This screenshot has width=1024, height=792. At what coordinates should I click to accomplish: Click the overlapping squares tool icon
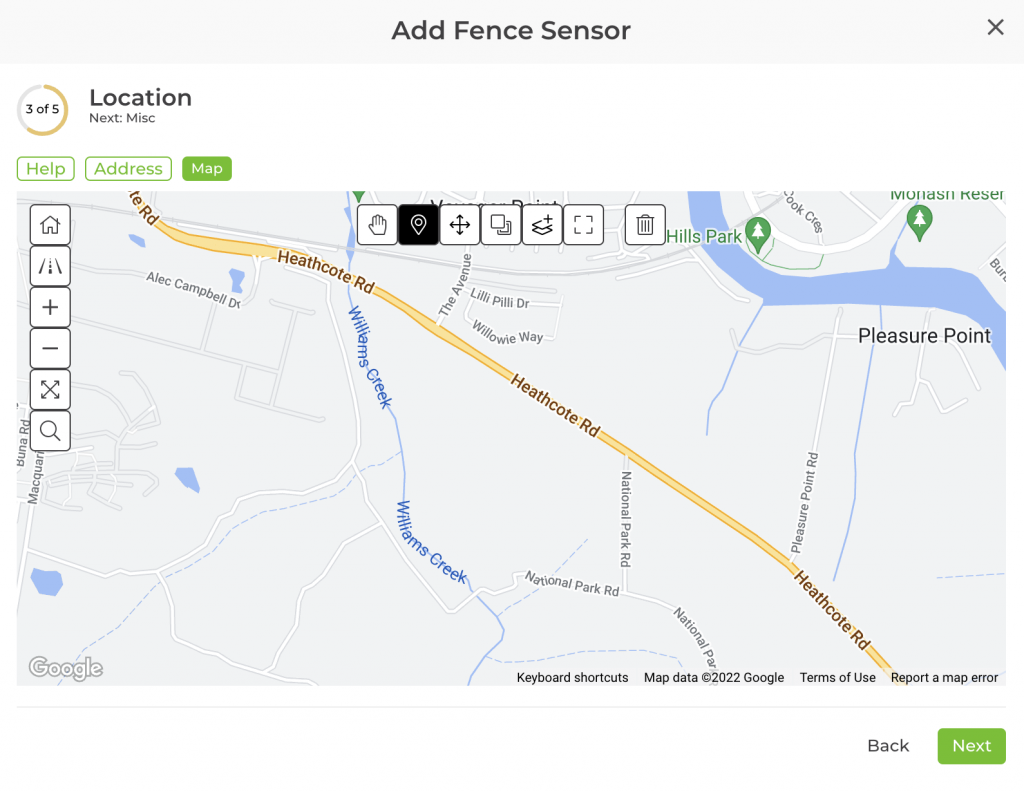[501, 225]
